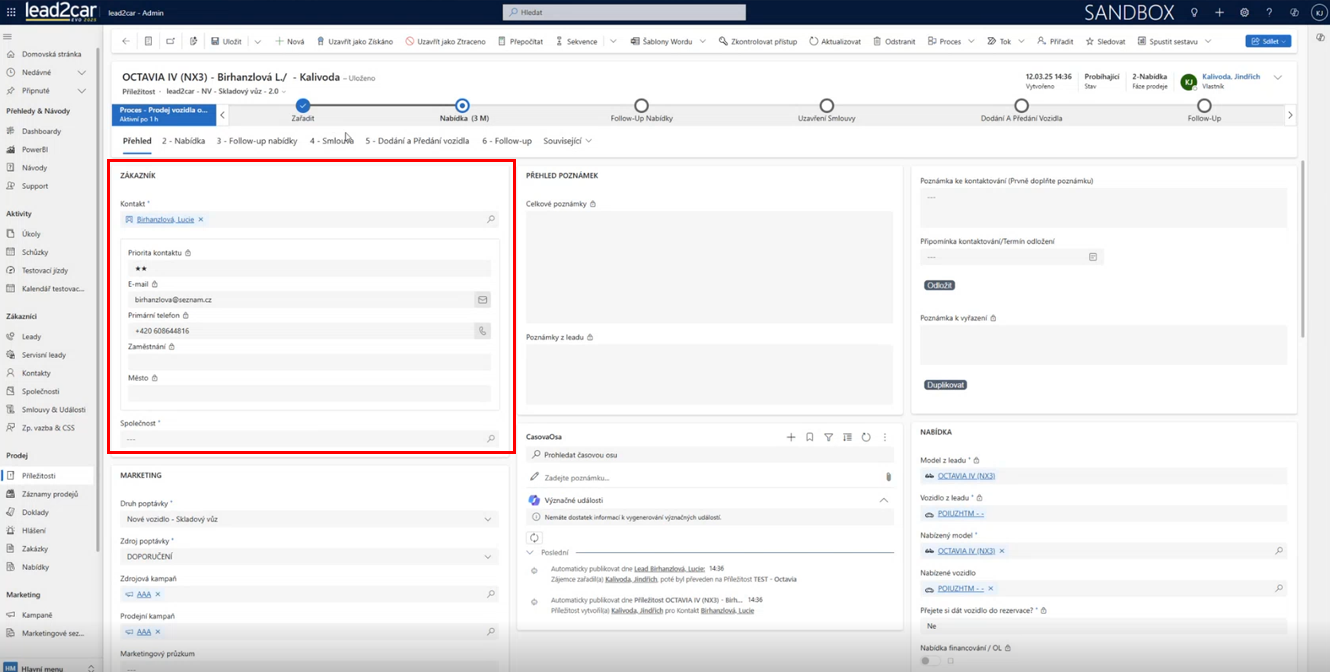Click the timeline bookmark icon

tap(810, 437)
